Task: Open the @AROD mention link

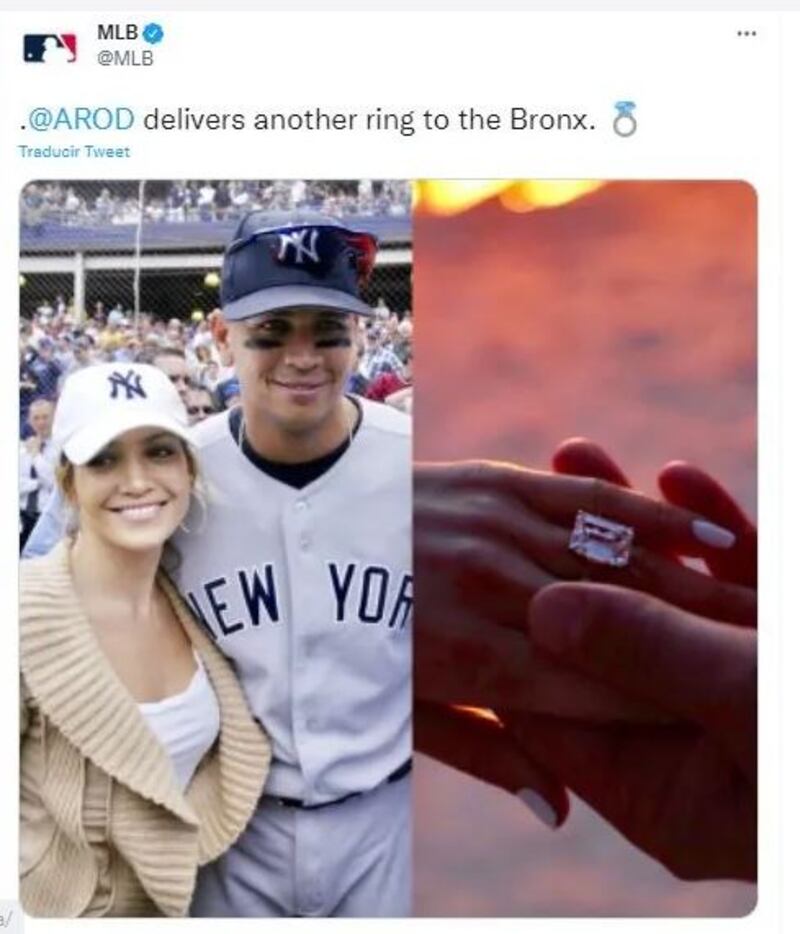Action: click(82, 120)
